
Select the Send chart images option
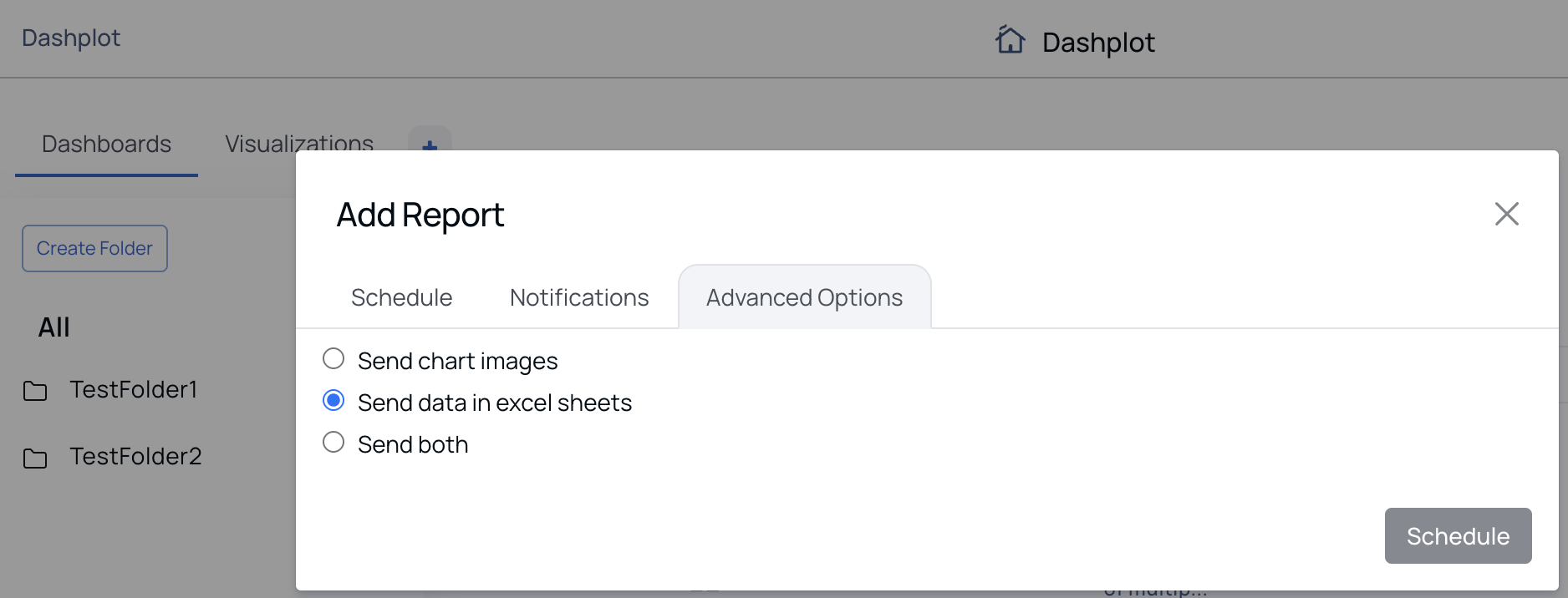[x=333, y=359]
